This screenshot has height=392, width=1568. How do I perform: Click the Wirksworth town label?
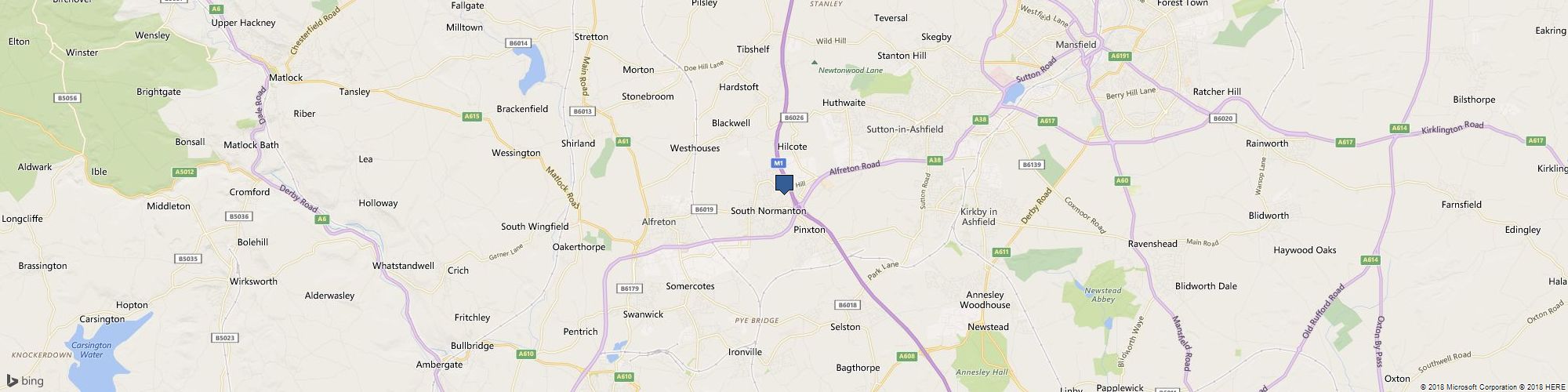pyautogui.click(x=253, y=281)
